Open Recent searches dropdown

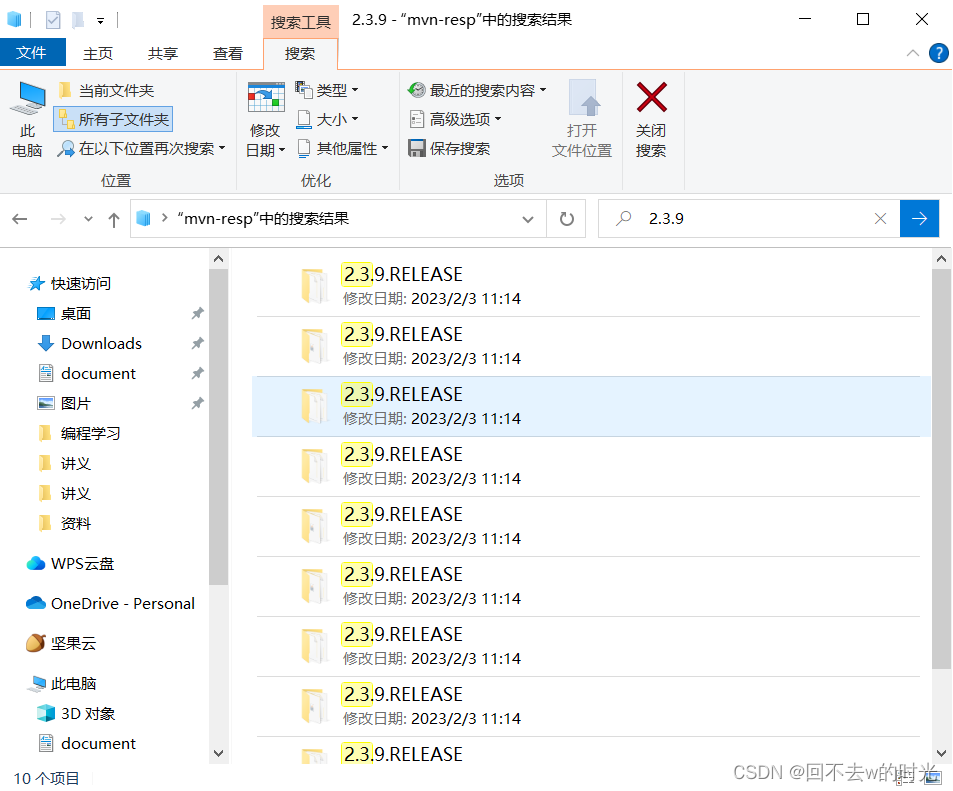(477, 91)
